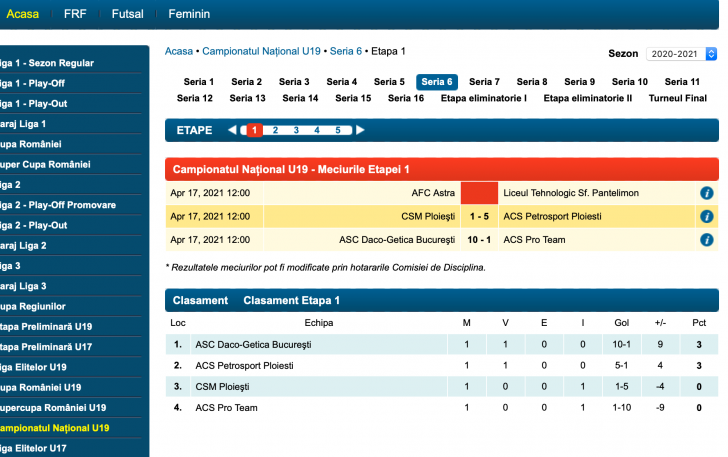The image size is (728, 457).
Task: Select etapa 4 in stage pager
Action: (317, 130)
